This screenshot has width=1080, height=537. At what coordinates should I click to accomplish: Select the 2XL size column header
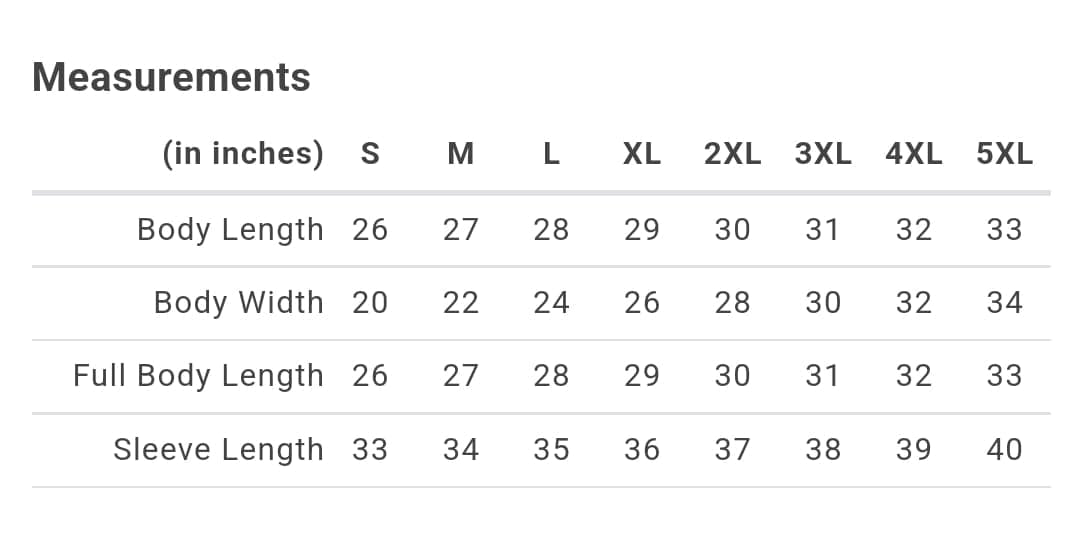pos(732,154)
